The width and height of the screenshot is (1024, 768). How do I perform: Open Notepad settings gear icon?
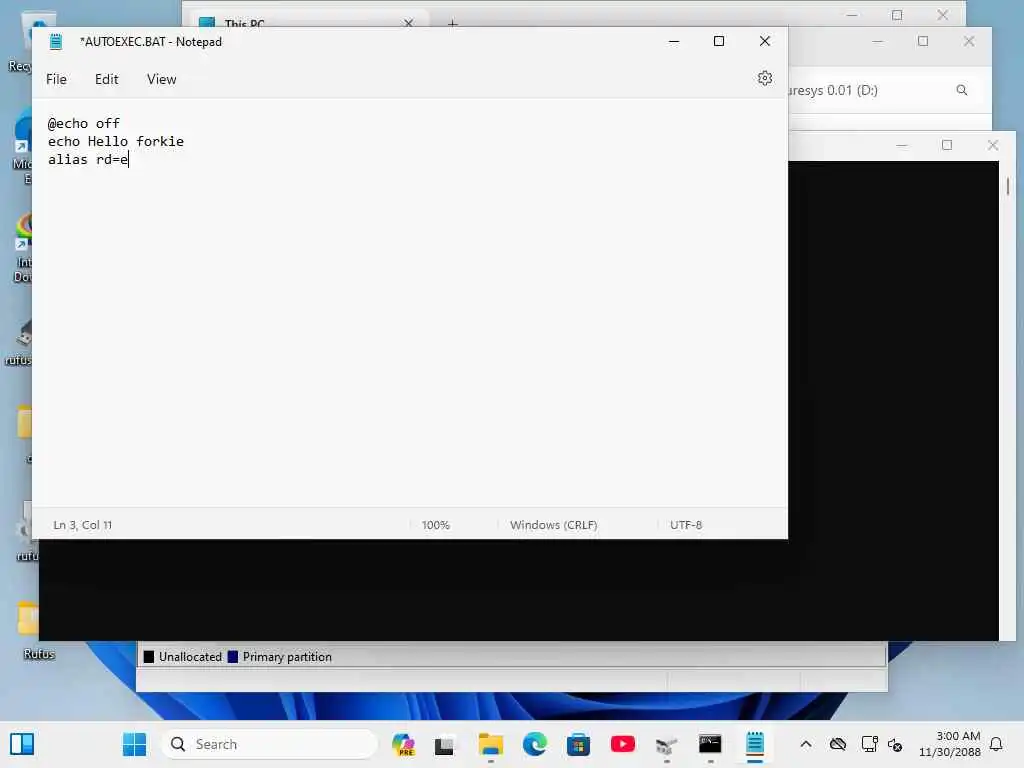[x=765, y=78]
